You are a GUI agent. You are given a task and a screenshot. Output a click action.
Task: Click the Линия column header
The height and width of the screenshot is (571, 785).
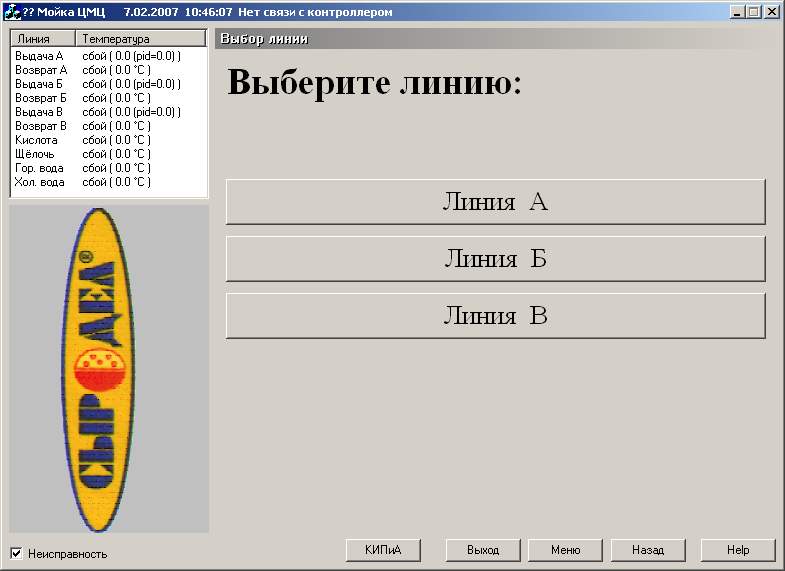[43, 39]
